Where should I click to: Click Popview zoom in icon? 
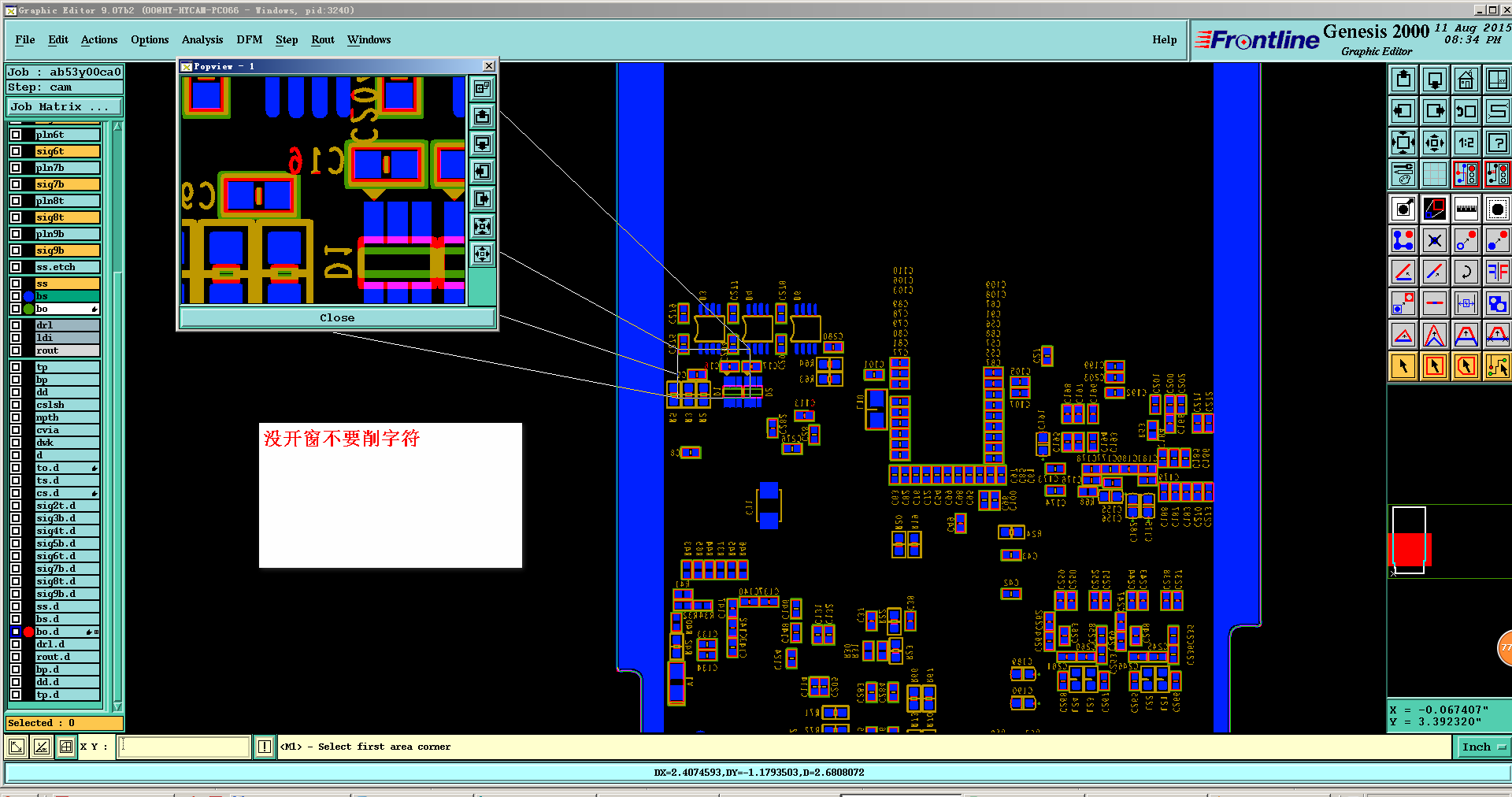pyautogui.click(x=483, y=227)
